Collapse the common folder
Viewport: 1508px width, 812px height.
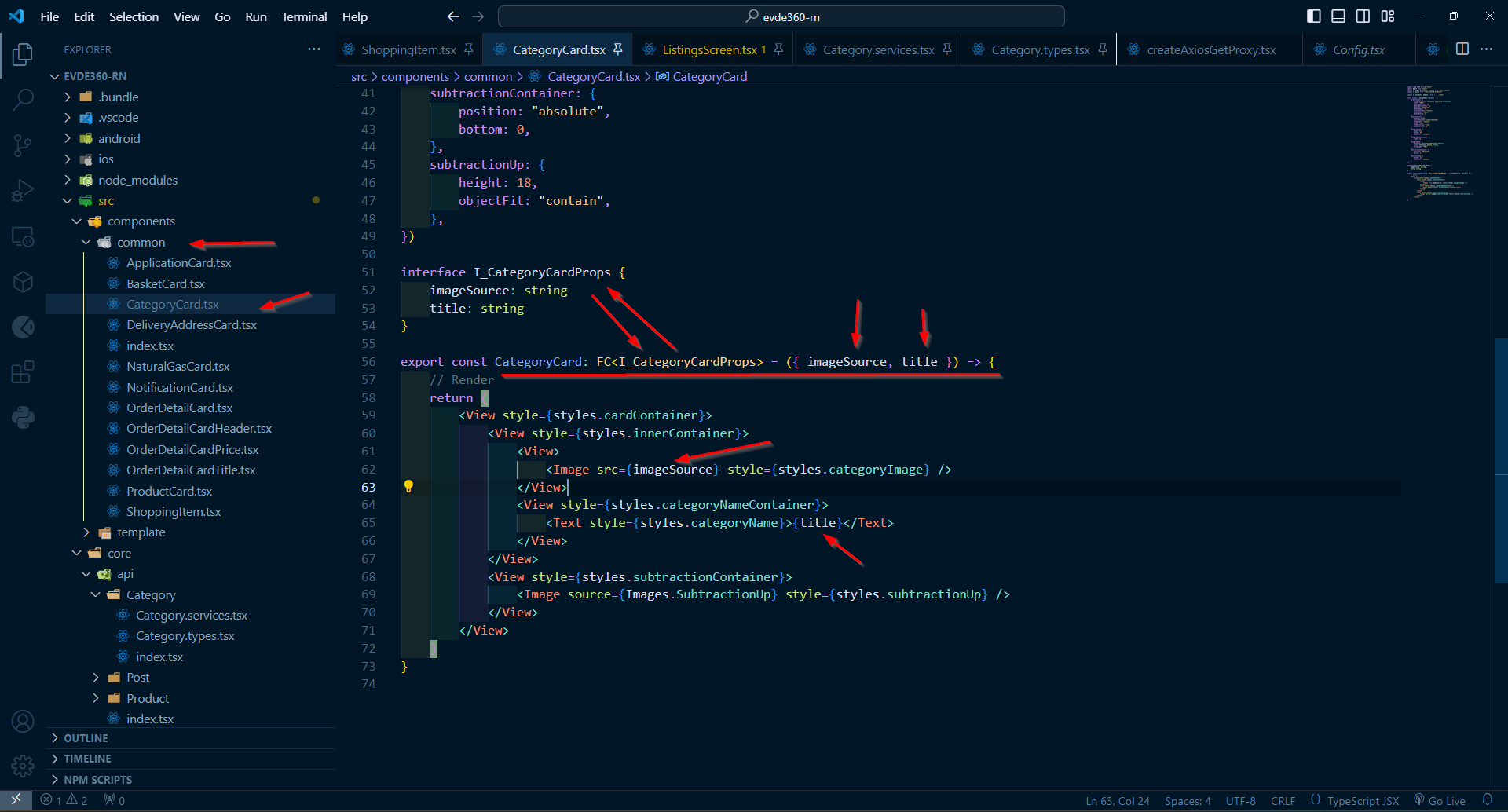pyautogui.click(x=141, y=243)
